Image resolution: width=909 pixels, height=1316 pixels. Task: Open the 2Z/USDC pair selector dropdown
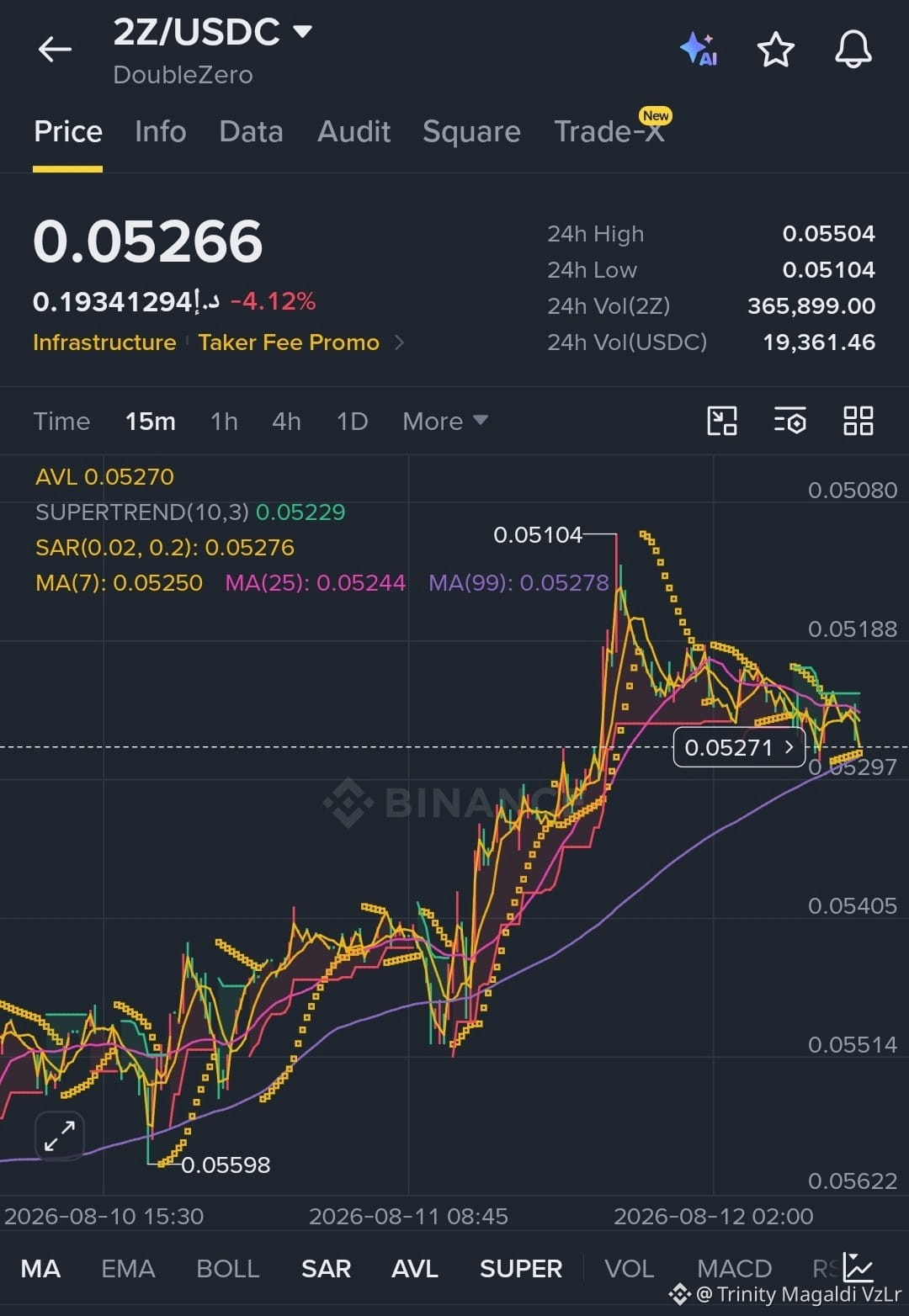(213, 32)
